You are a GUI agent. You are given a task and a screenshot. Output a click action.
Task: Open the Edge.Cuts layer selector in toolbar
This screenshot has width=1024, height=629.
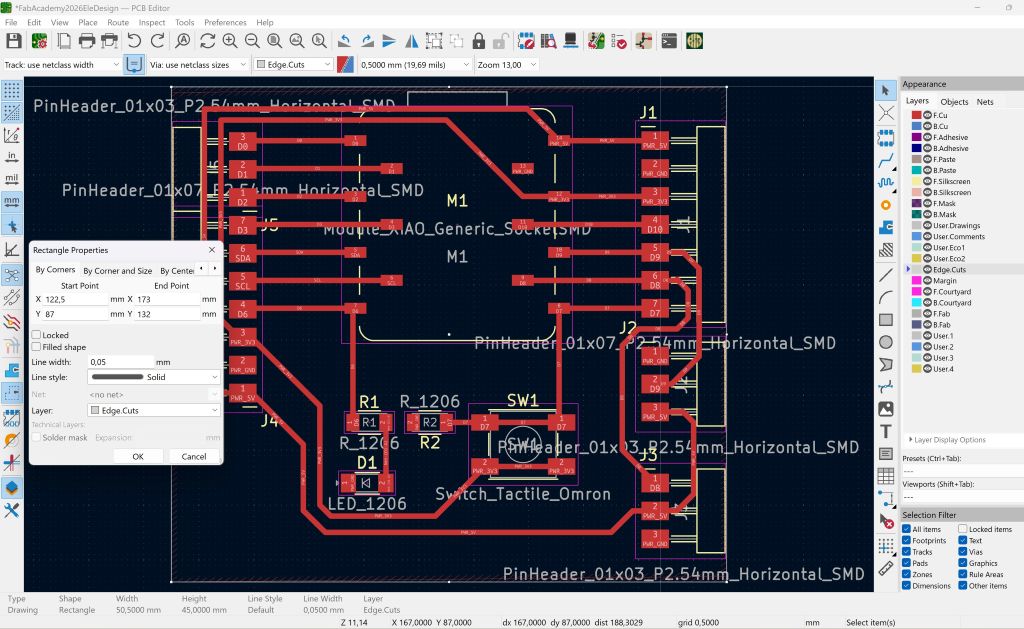tap(293, 65)
